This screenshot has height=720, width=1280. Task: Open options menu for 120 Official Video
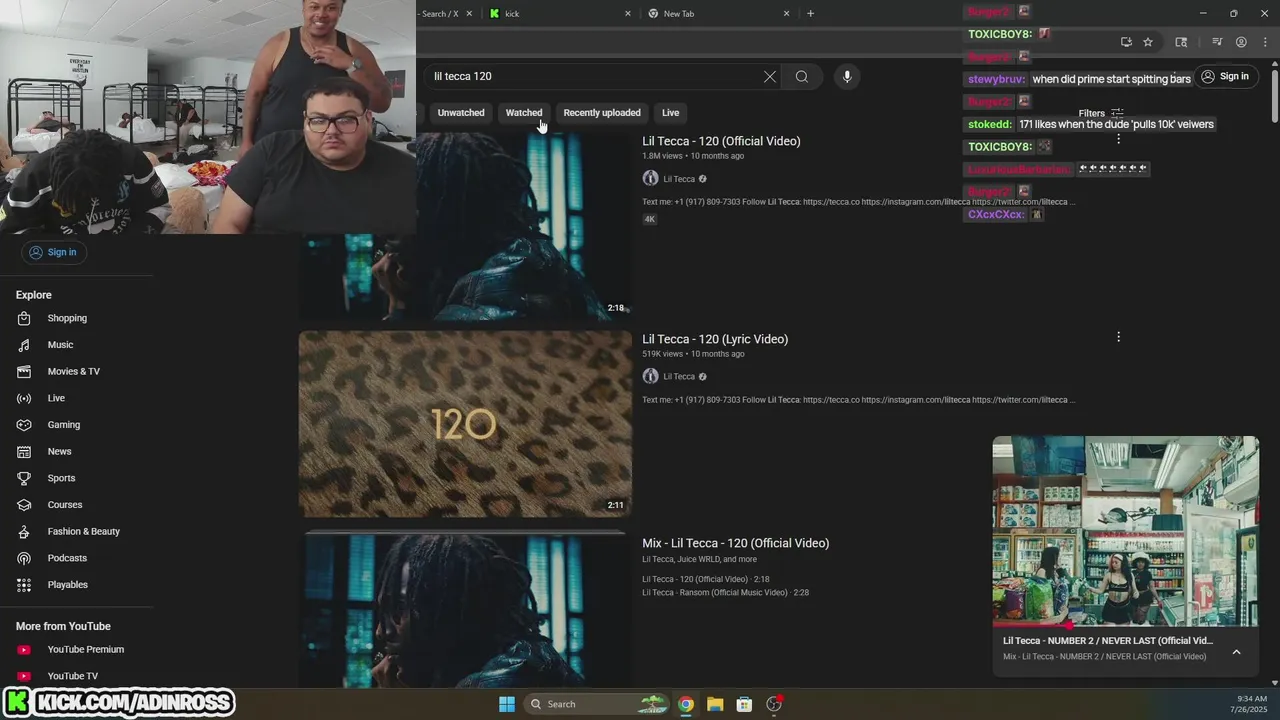click(1118, 139)
